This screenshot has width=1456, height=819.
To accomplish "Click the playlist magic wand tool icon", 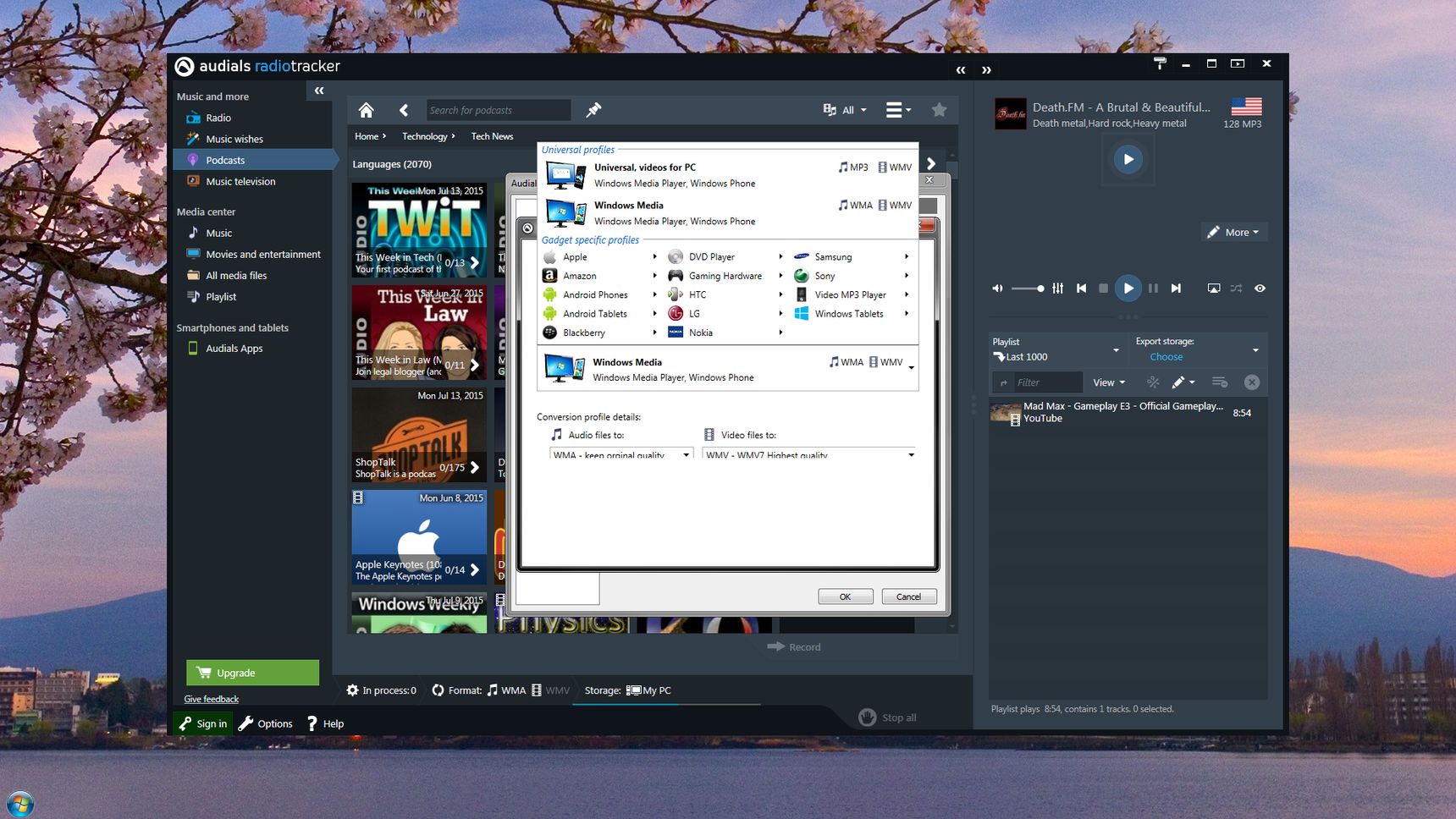I will coord(1153,382).
